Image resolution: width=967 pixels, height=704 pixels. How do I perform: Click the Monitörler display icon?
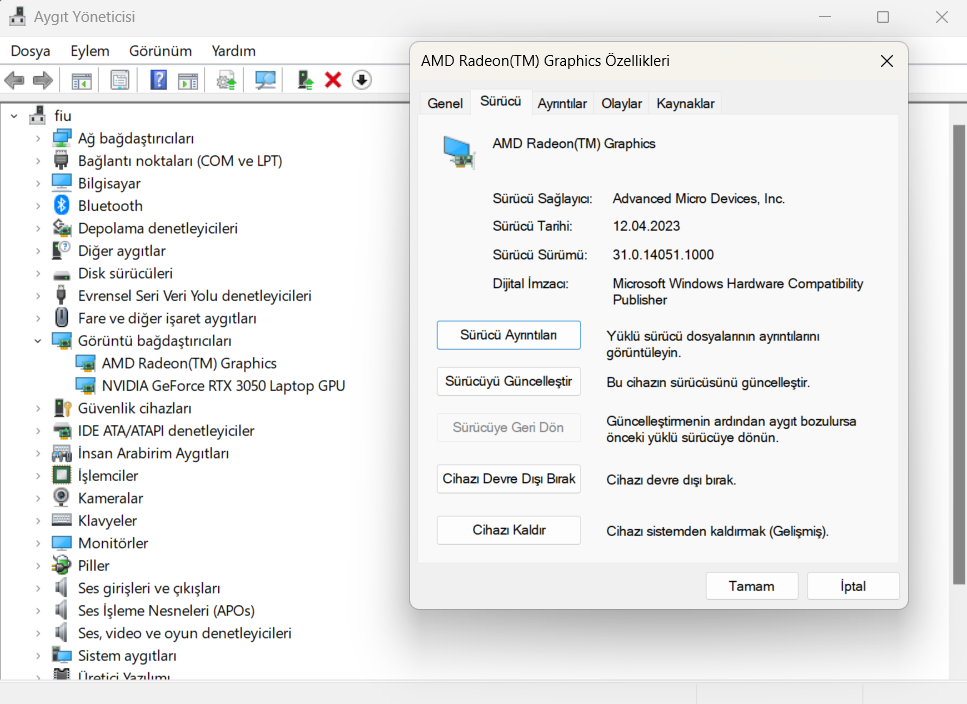coord(62,543)
